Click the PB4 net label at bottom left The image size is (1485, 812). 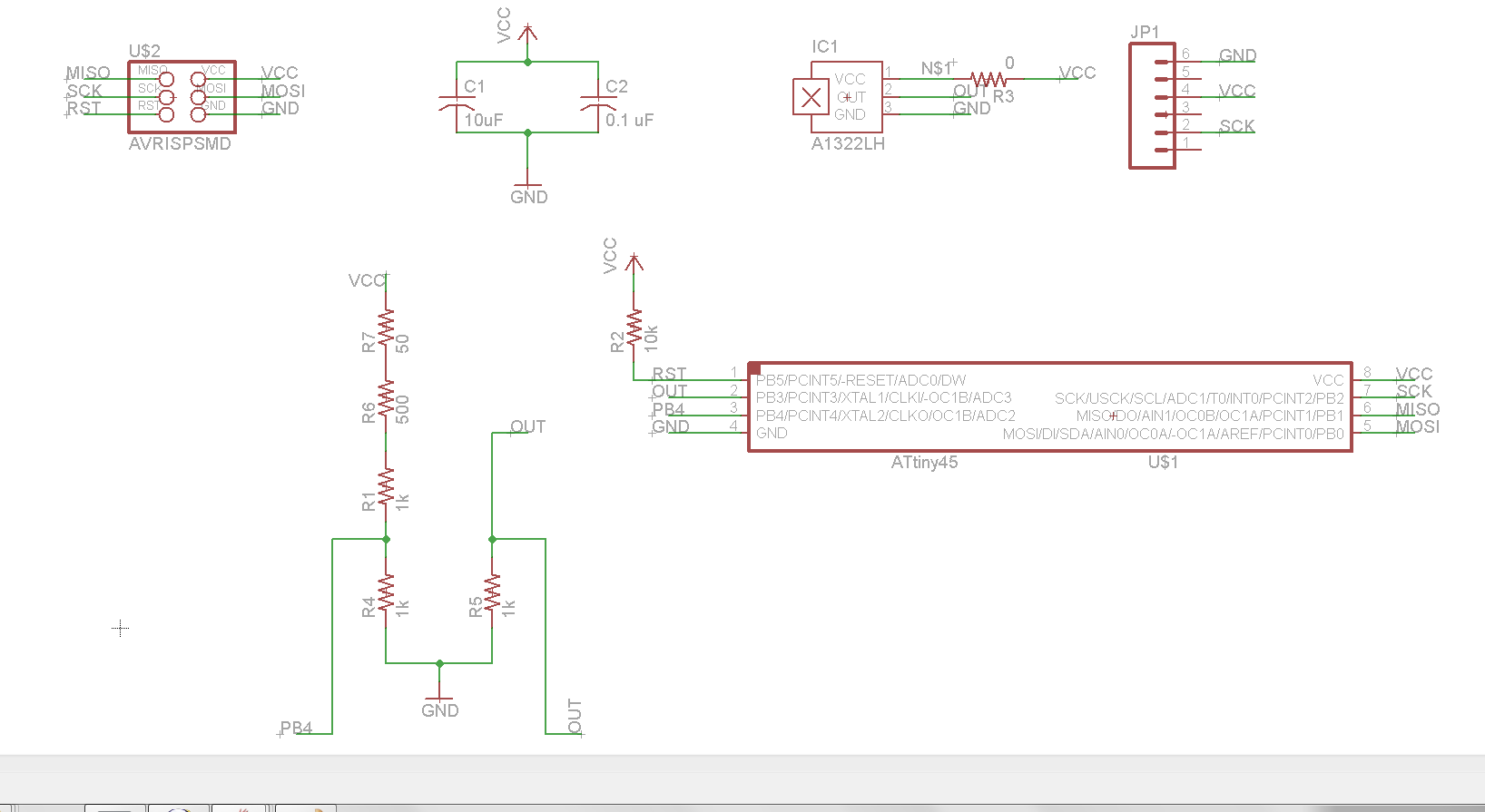click(296, 728)
